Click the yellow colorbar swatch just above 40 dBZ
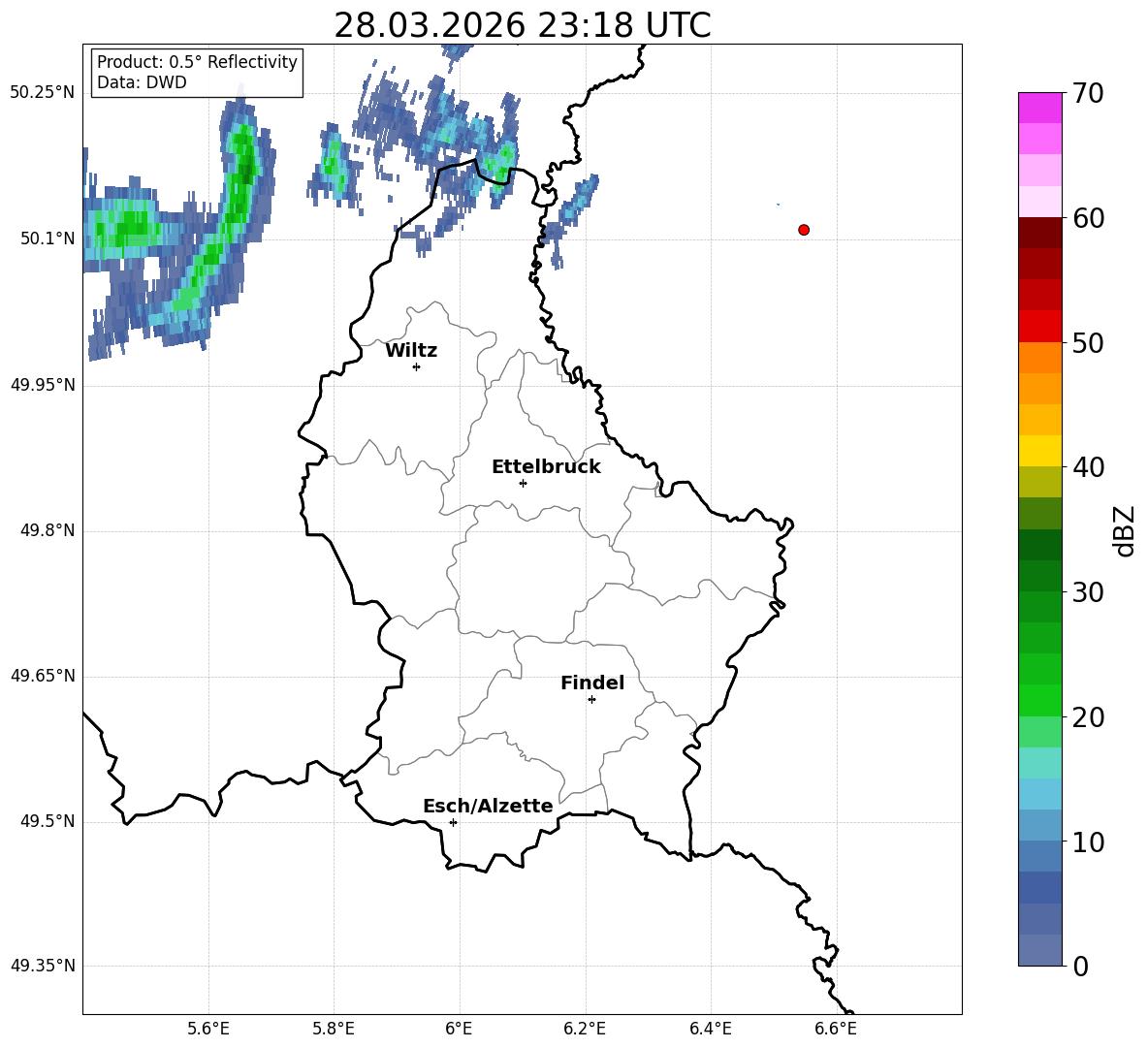 point(1039,451)
